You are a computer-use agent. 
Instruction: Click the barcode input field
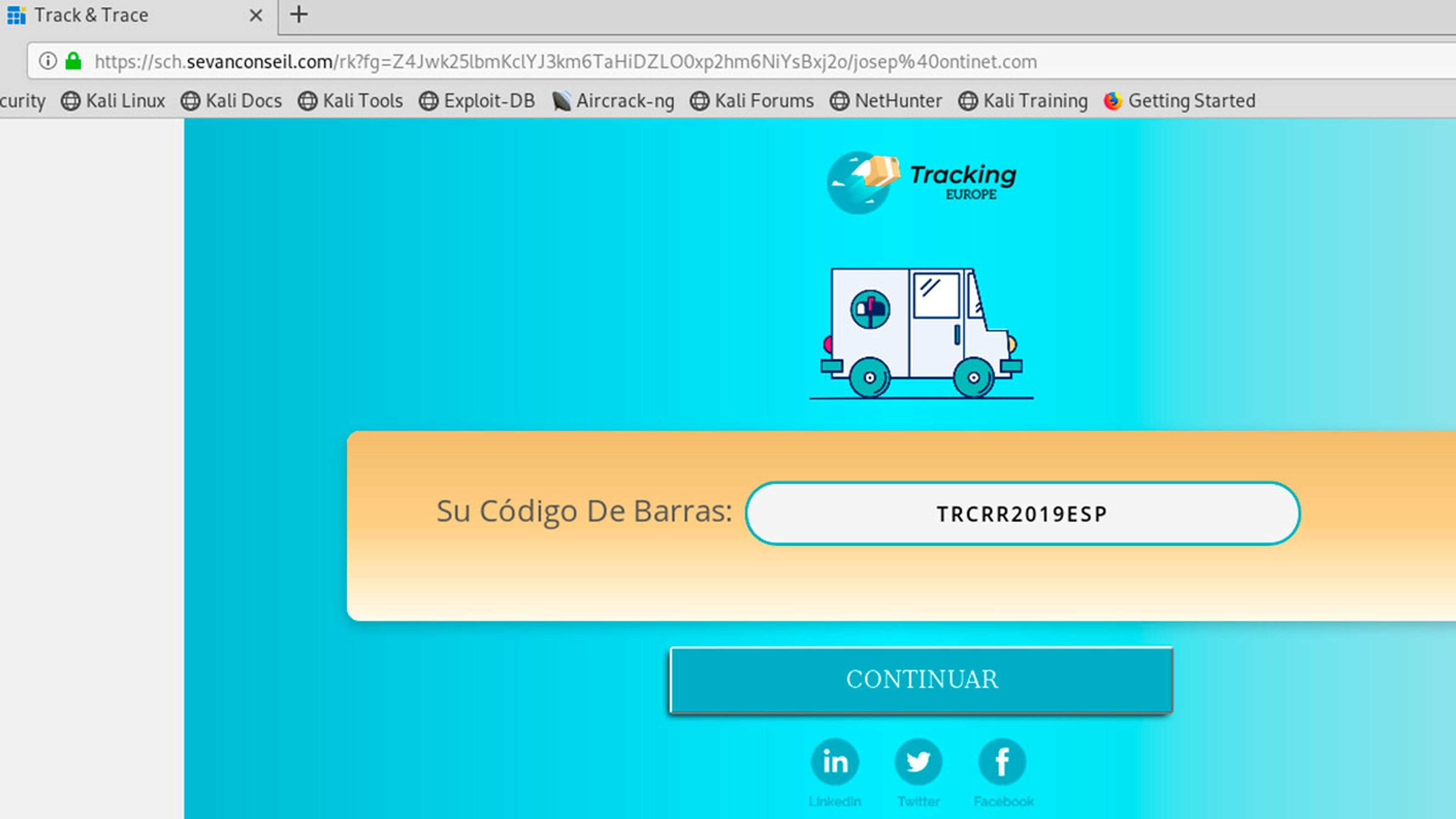coord(1022,513)
